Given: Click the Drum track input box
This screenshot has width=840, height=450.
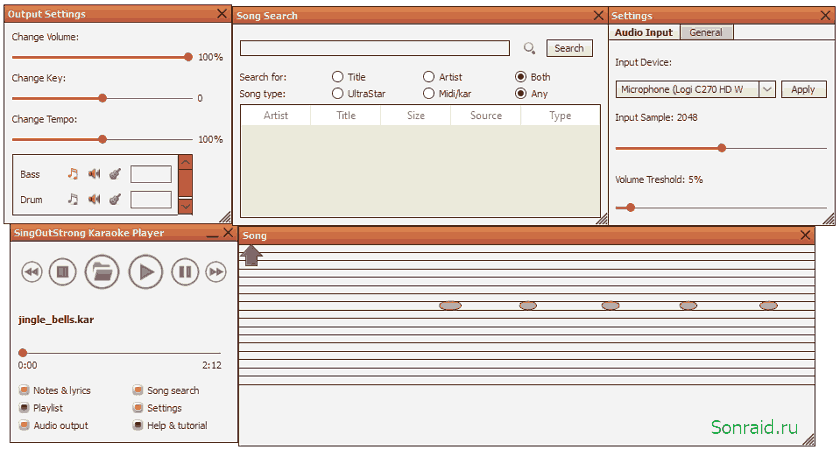Looking at the screenshot, I should pyautogui.click(x=151, y=200).
